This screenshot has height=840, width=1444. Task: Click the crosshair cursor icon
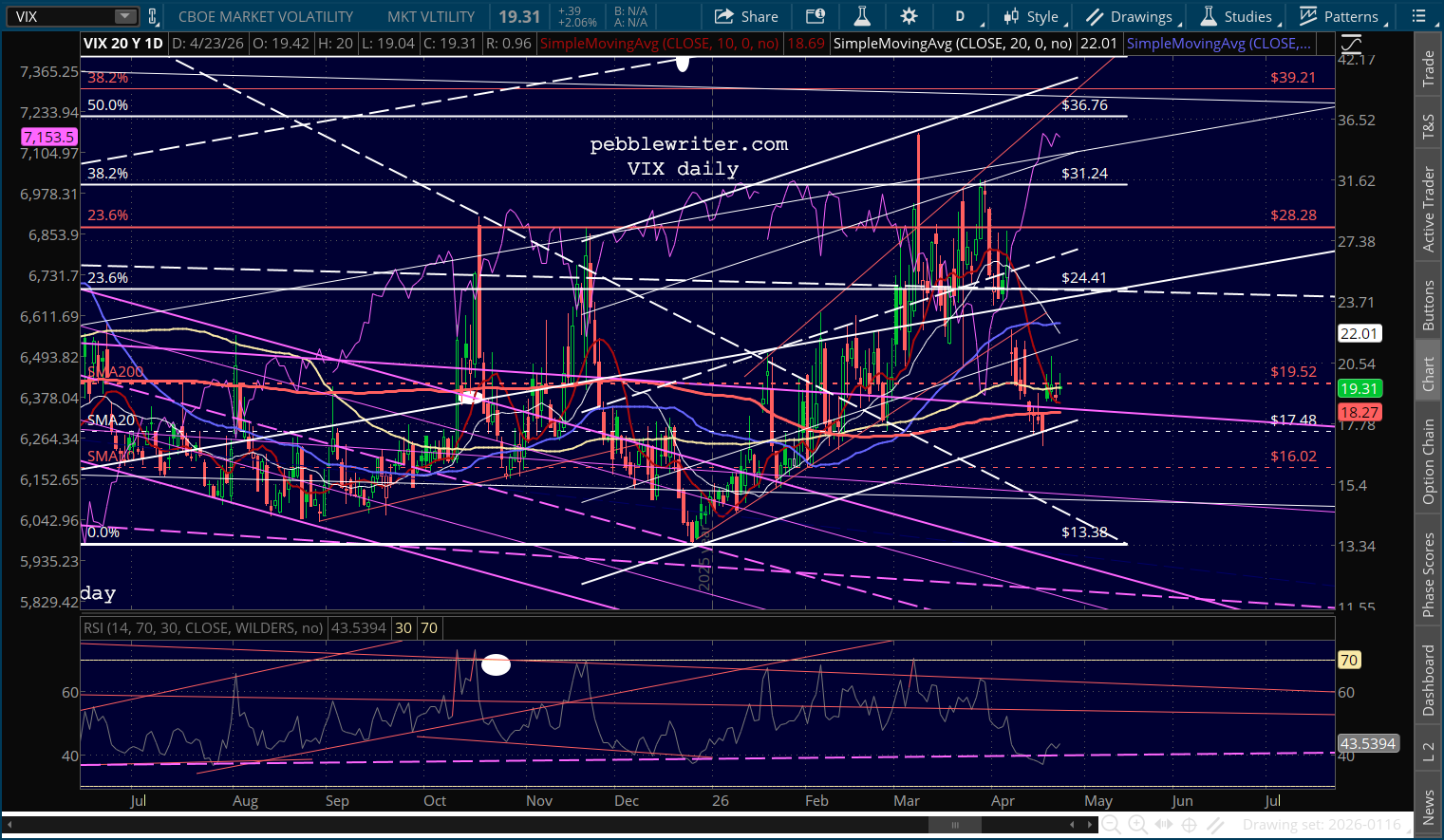coord(1189,825)
